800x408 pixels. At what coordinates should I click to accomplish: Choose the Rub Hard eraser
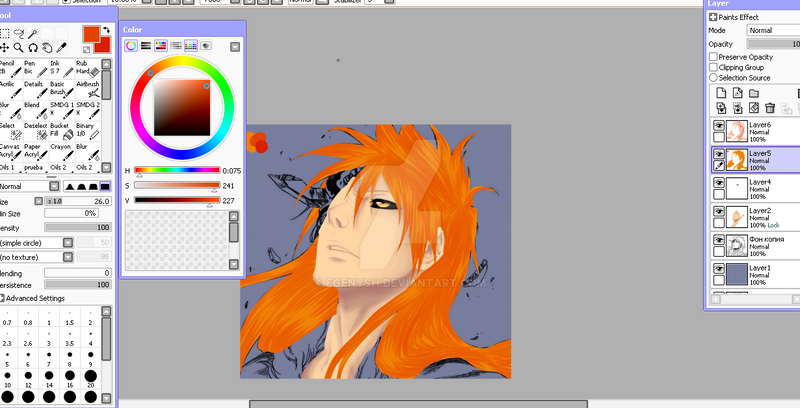click(88, 69)
